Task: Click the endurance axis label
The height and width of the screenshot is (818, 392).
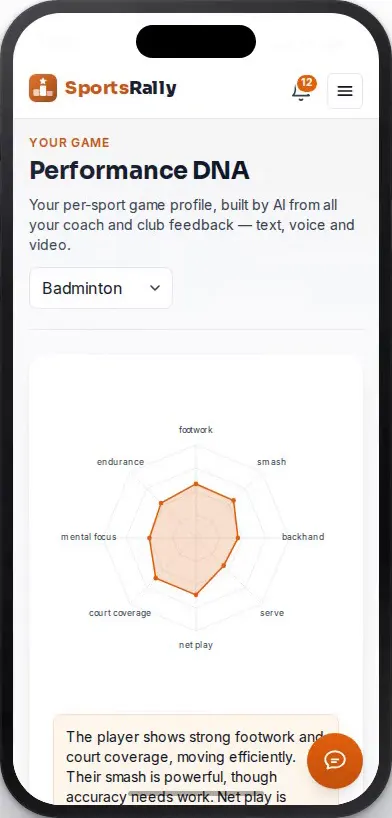Action: point(120,462)
